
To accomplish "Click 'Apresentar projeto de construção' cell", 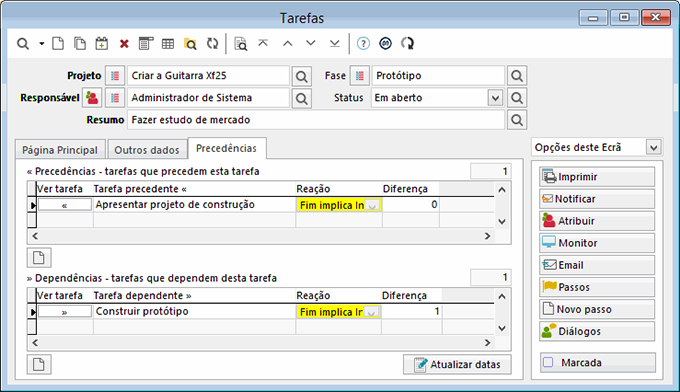I will 194,205.
